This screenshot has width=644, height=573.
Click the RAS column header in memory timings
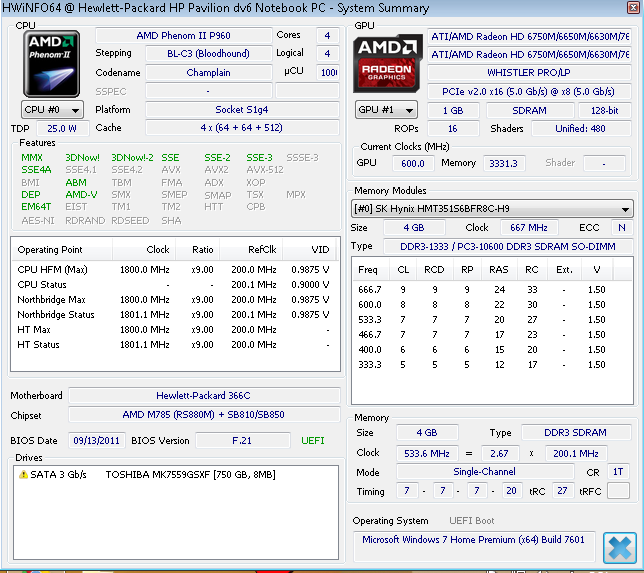pyautogui.click(x=499, y=270)
